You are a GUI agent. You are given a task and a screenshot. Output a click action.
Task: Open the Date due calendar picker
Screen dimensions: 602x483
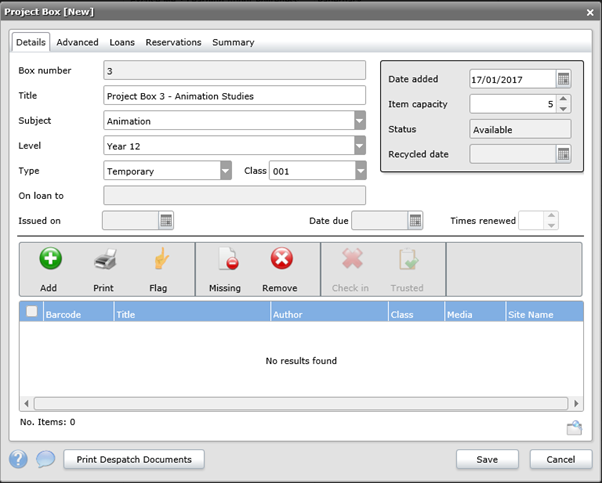coord(415,221)
